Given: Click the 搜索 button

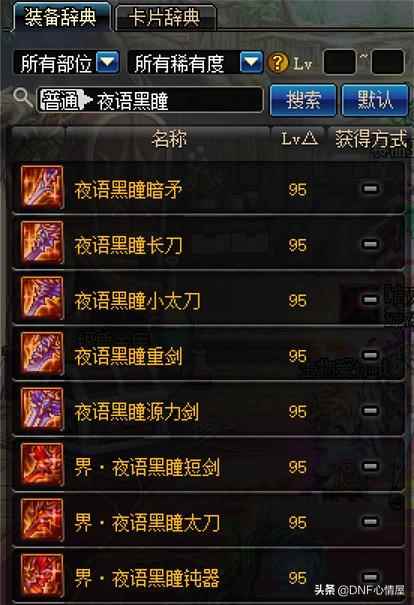Looking at the screenshot, I should tap(303, 100).
